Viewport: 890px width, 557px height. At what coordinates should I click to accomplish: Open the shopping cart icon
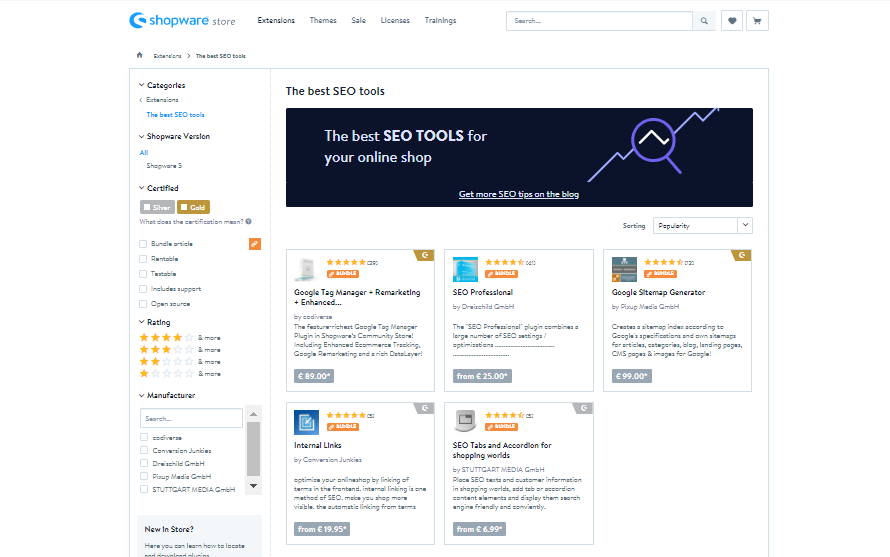click(x=757, y=21)
